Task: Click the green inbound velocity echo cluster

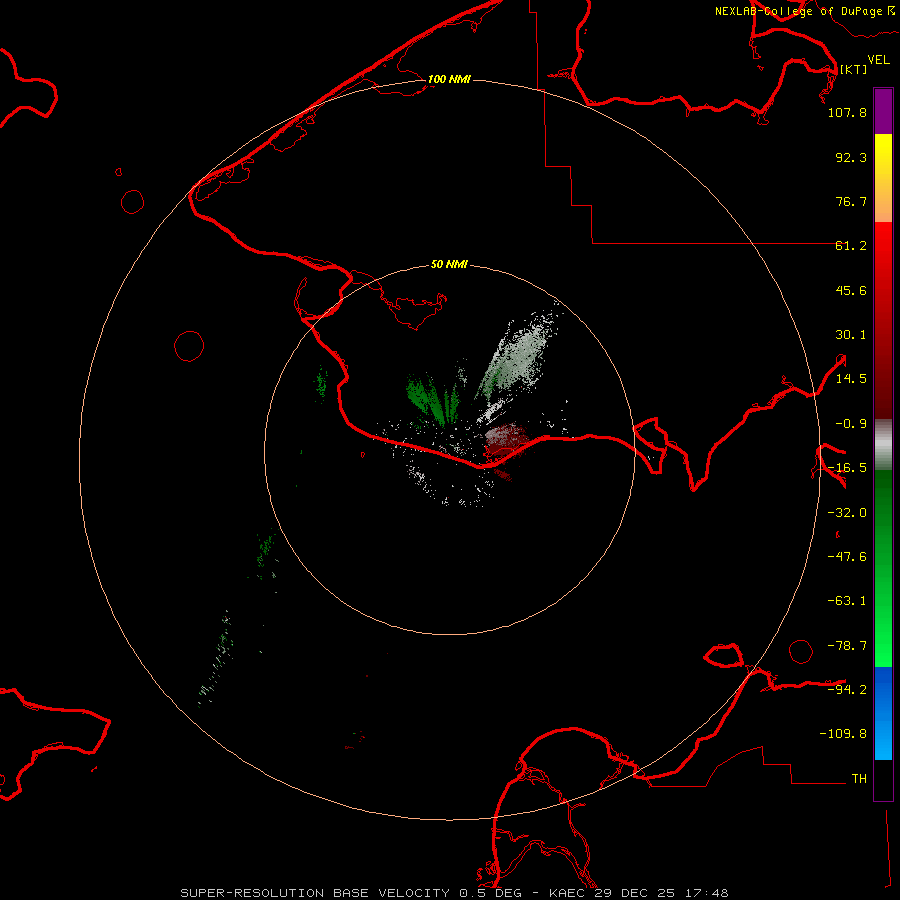Action: pos(433,399)
